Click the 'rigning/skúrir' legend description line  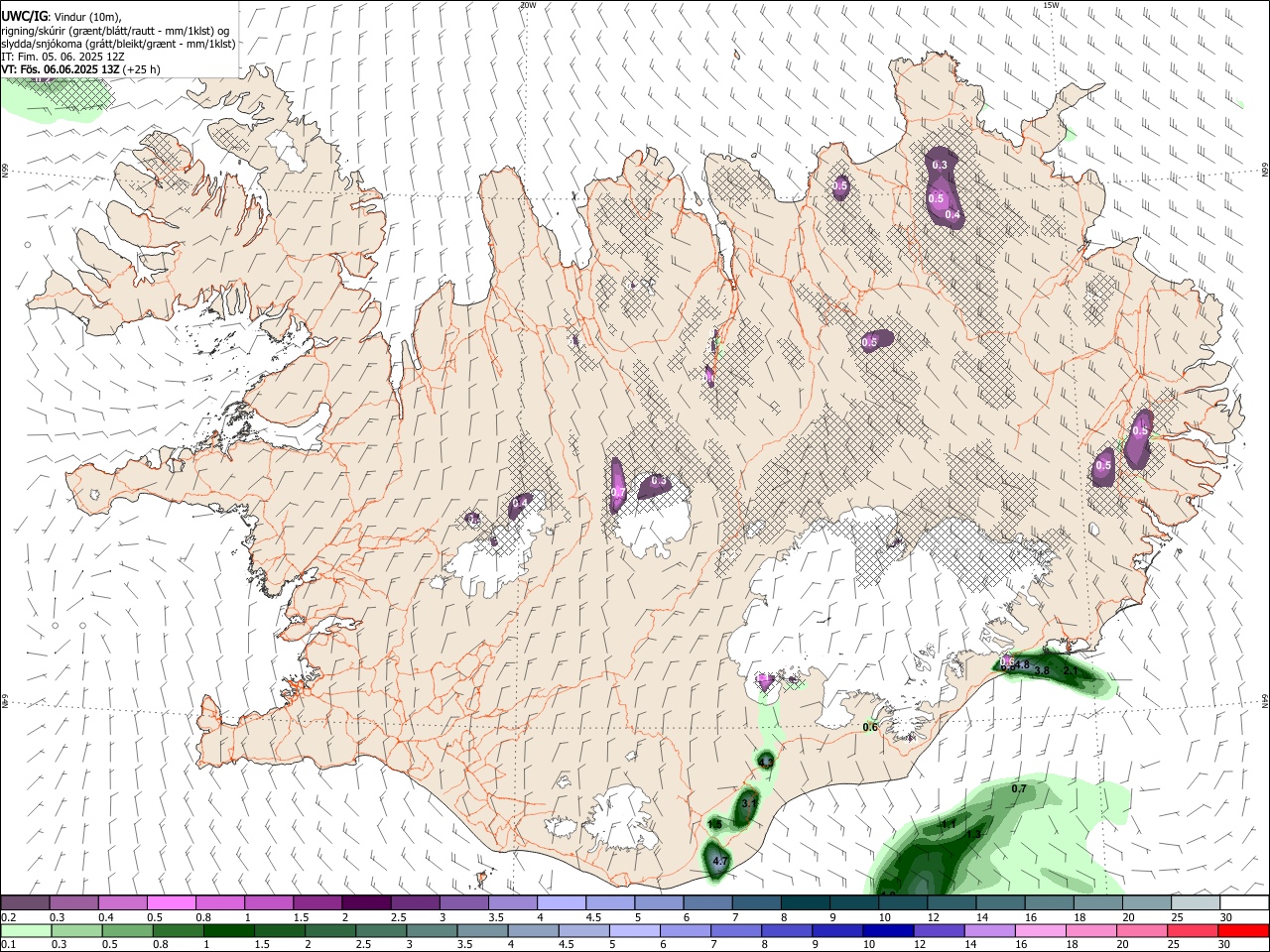click(x=115, y=31)
